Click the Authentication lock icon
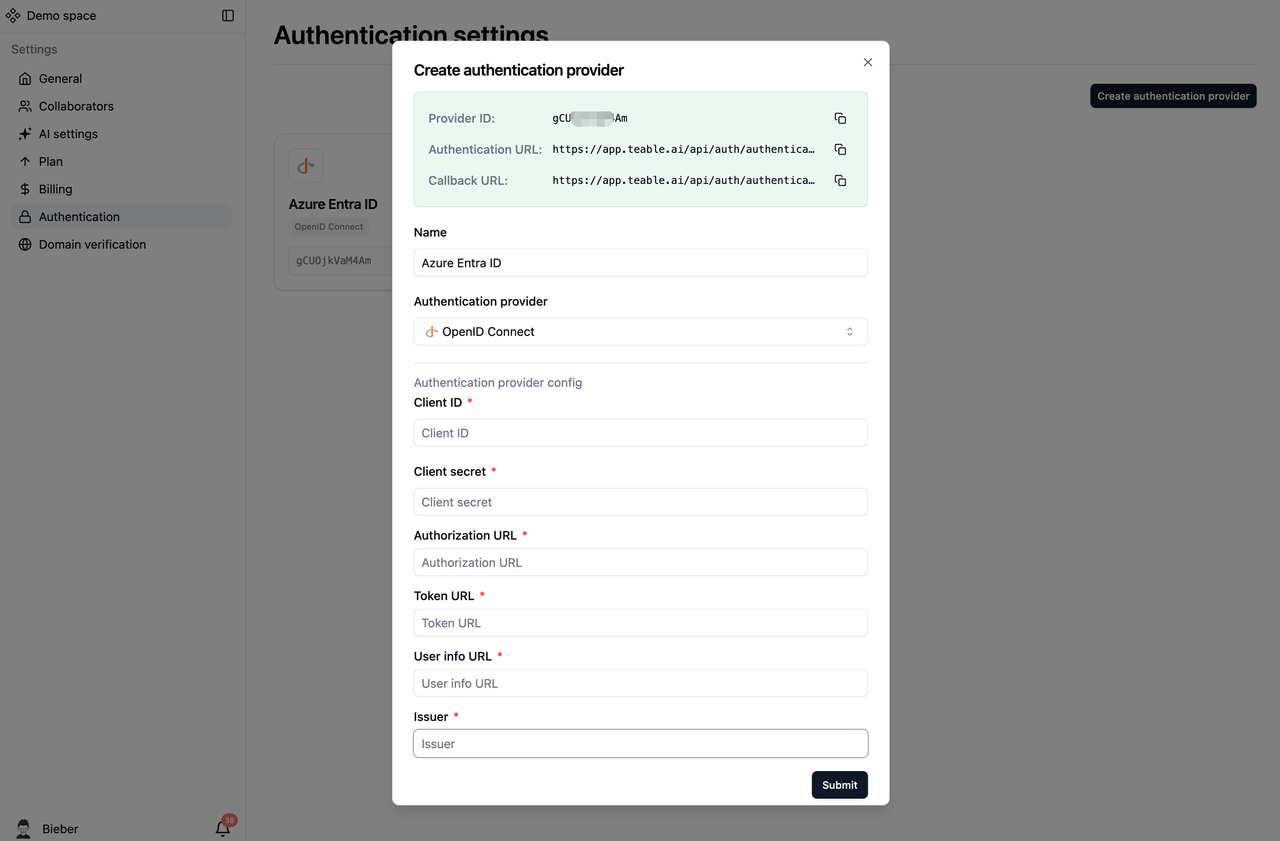The image size is (1280, 841). tap(25, 217)
